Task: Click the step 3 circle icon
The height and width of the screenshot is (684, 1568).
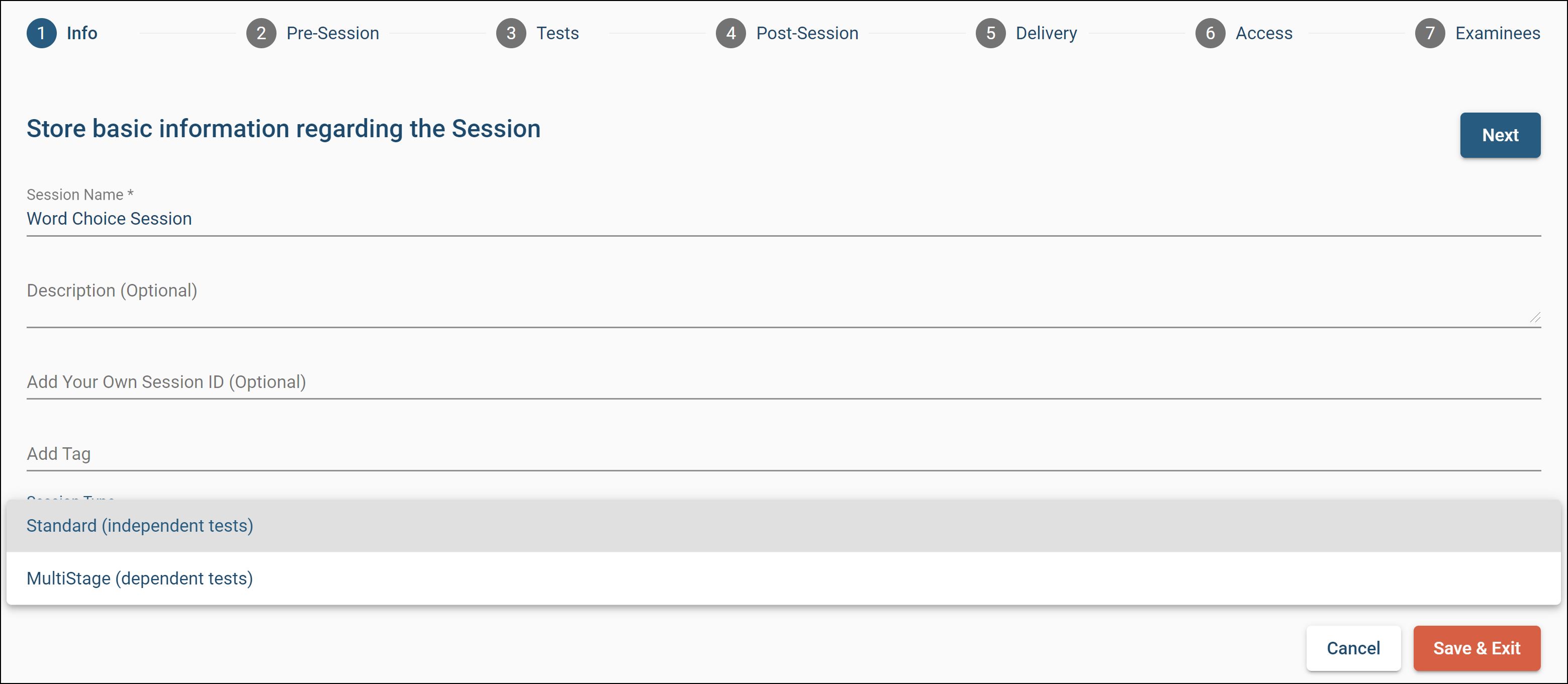Action: 511,33
